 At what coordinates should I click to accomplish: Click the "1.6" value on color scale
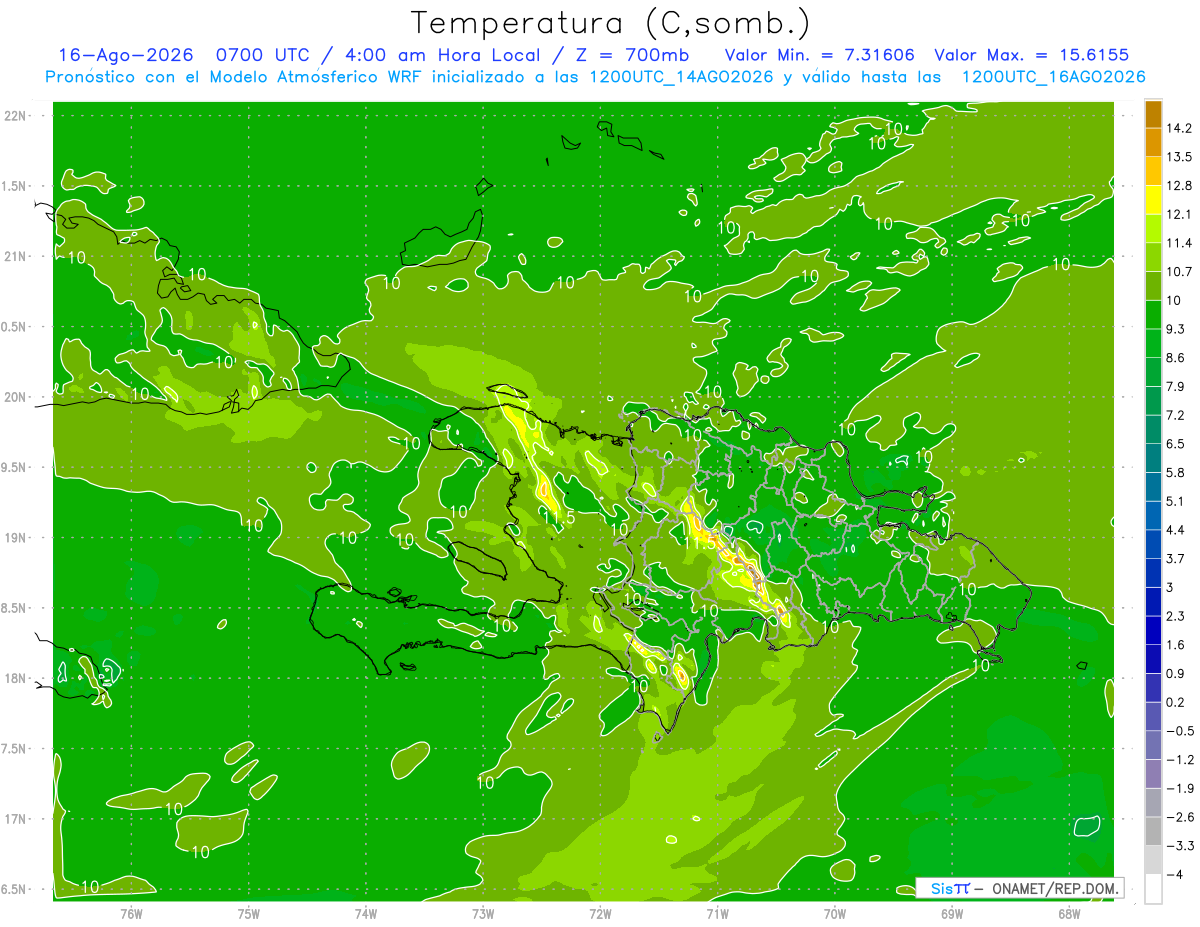click(x=1176, y=645)
